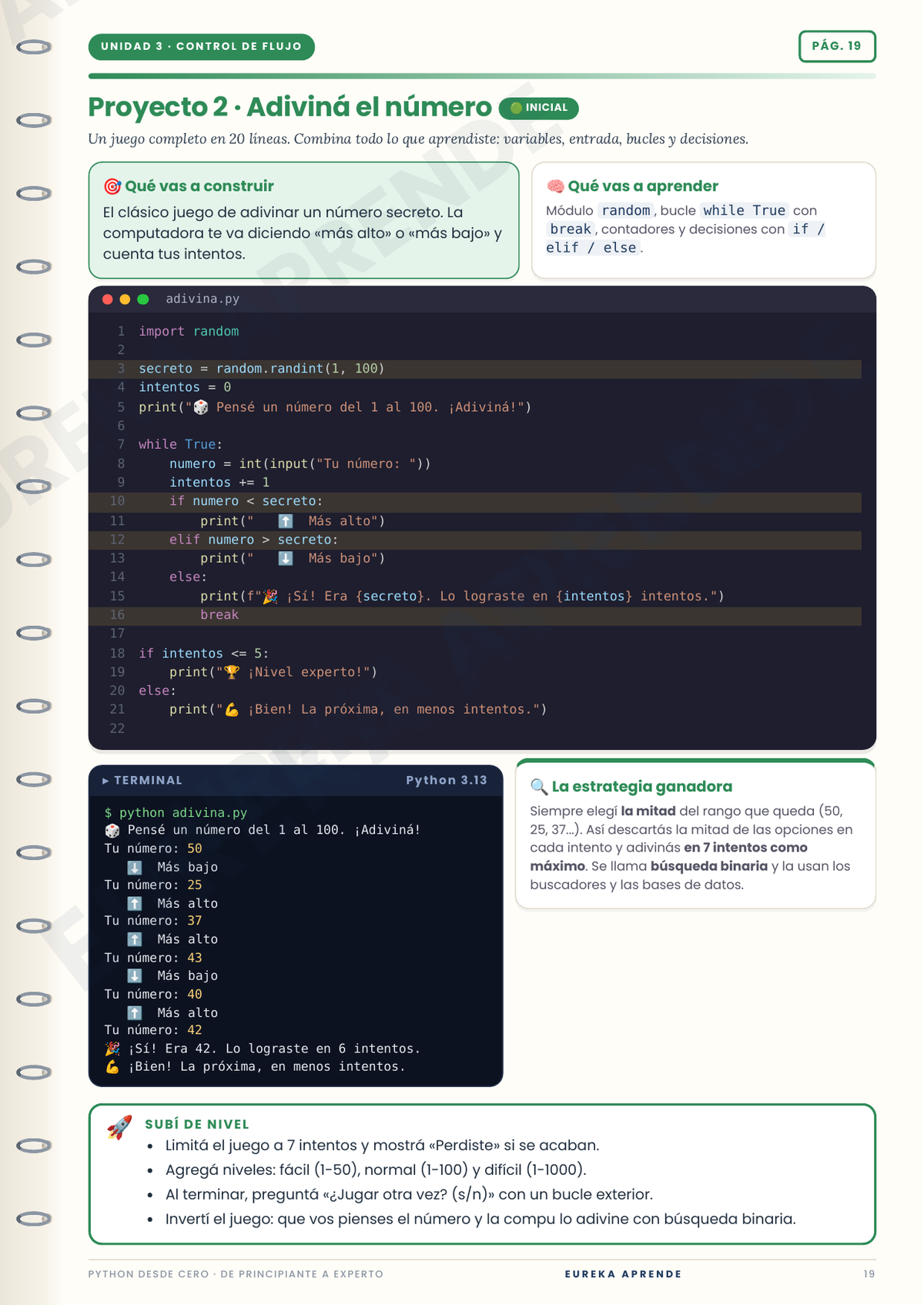Click the SUBÍ DE NIVEL heading

197,1125
